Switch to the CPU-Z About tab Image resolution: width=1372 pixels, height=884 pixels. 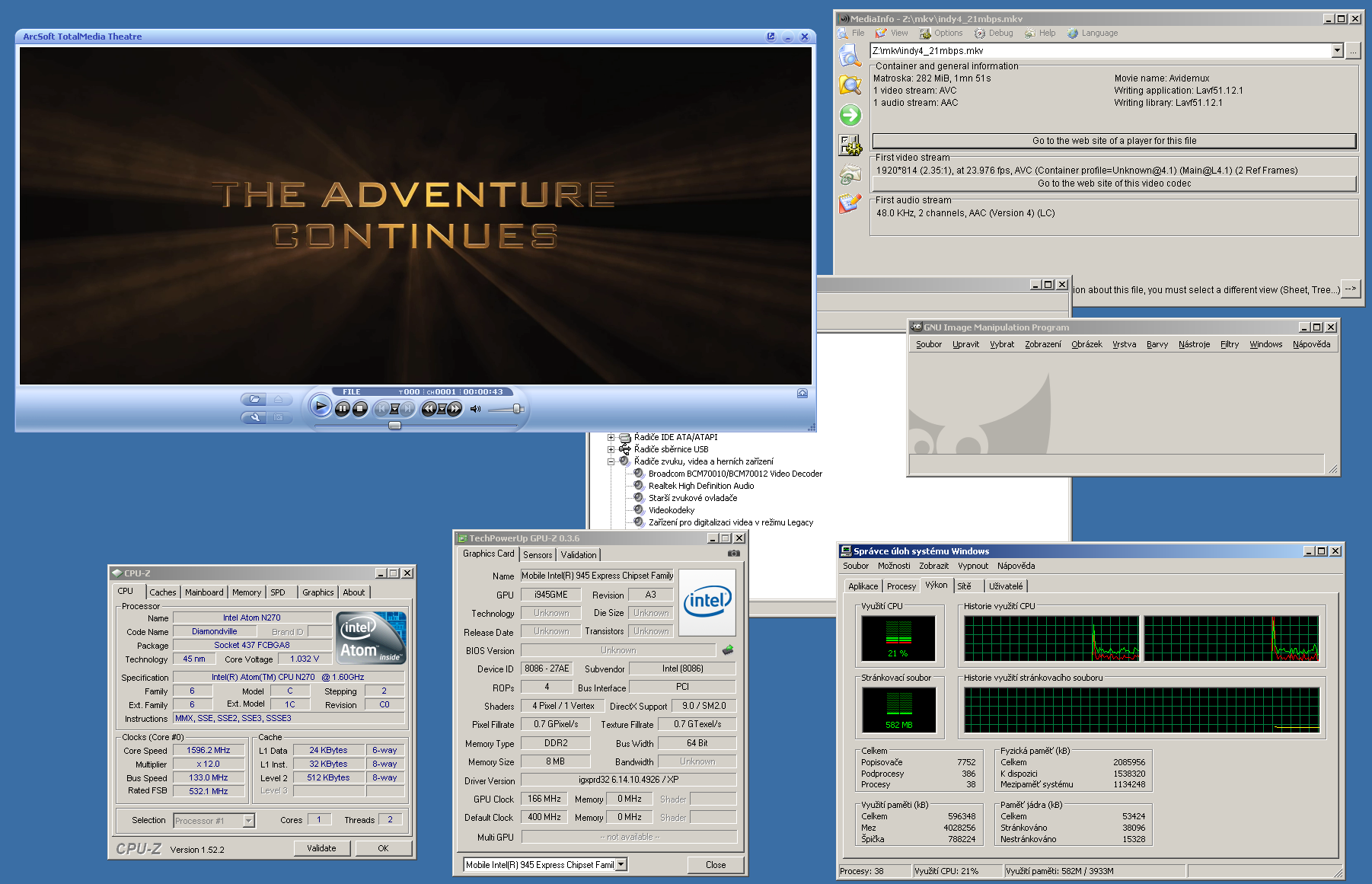click(x=353, y=592)
